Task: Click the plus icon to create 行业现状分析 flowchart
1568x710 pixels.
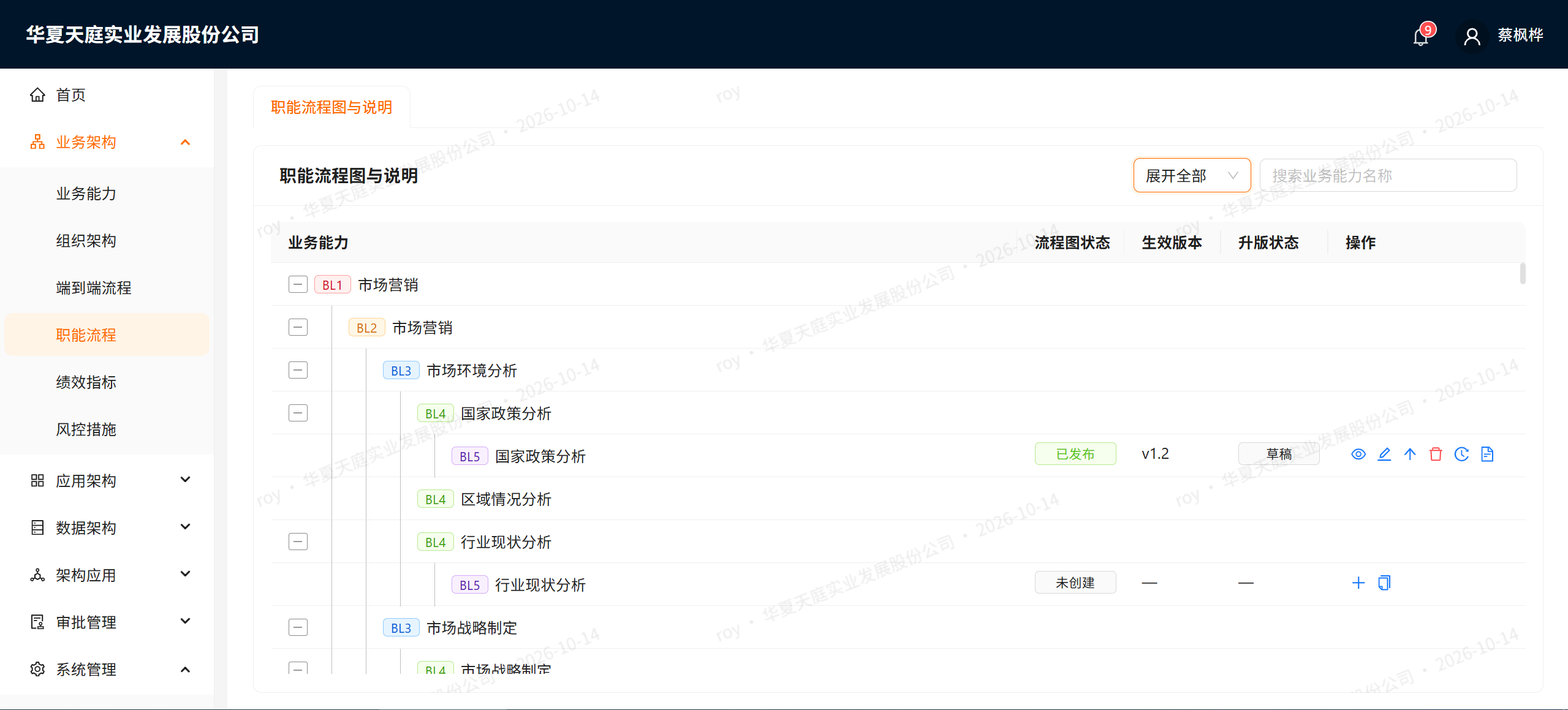Action: [x=1358, y=583]
